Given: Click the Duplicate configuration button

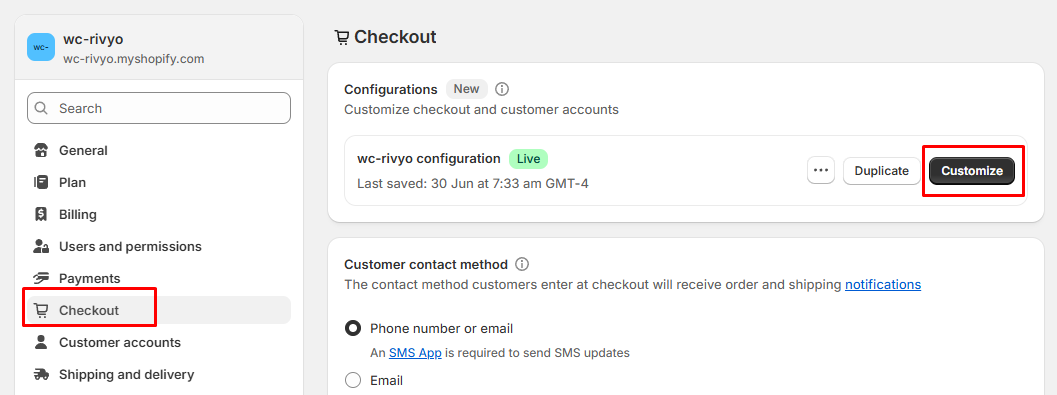Looking at the screenshot, I should (x=881, y=171).
